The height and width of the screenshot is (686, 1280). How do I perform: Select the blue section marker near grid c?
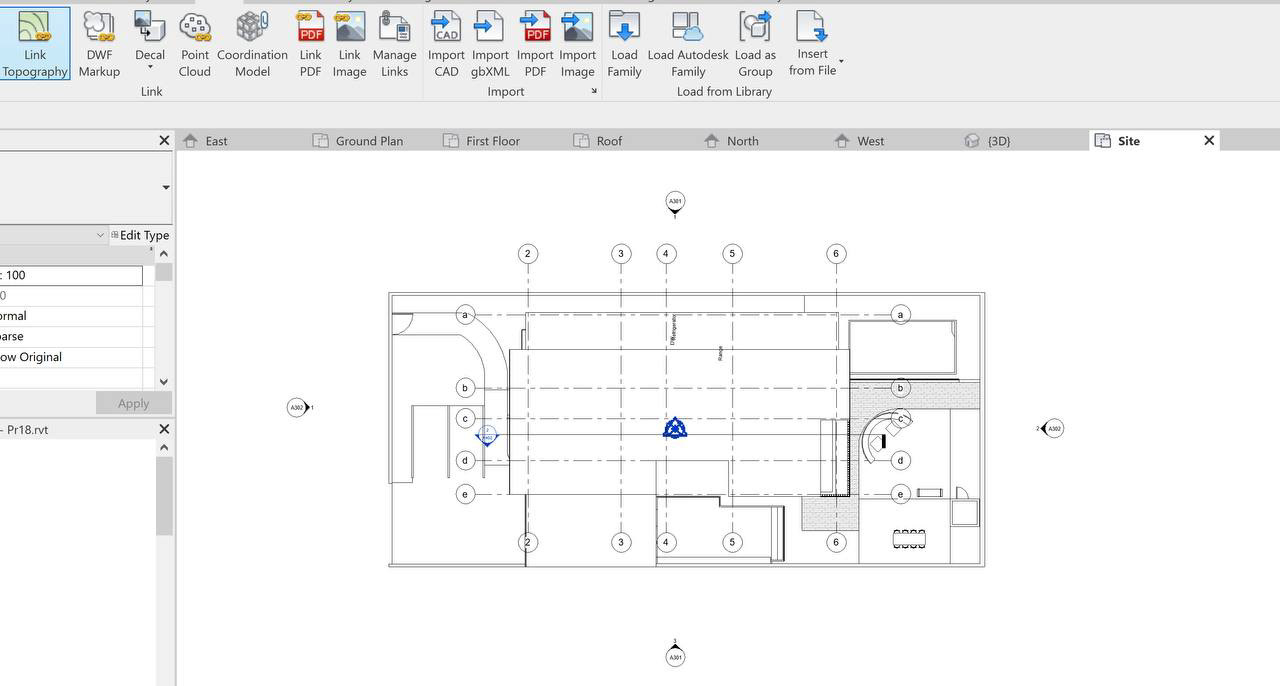pyautogui.click(x=487, y=436)
